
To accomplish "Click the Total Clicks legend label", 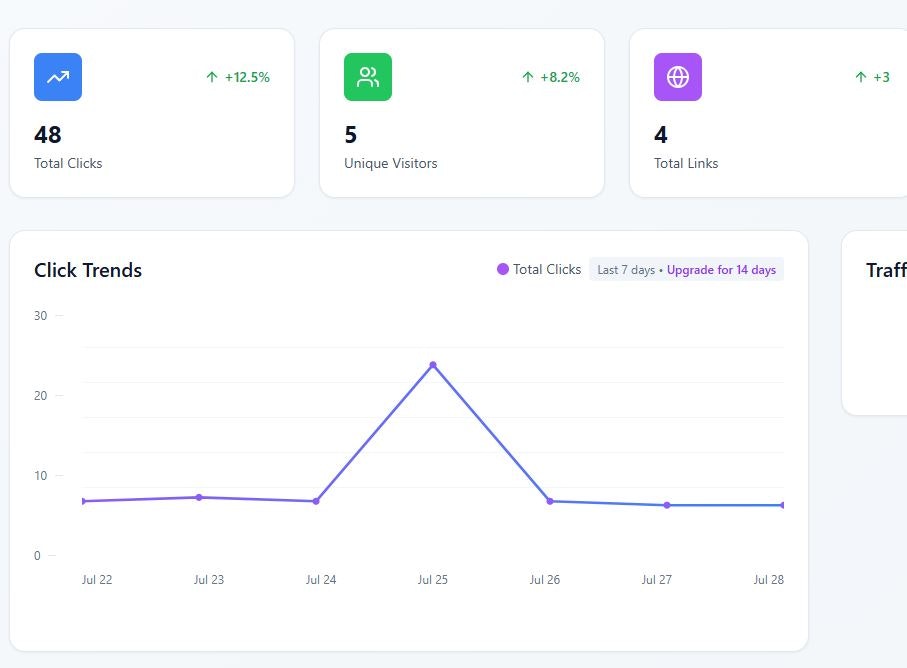I will [x=547, y=270].
